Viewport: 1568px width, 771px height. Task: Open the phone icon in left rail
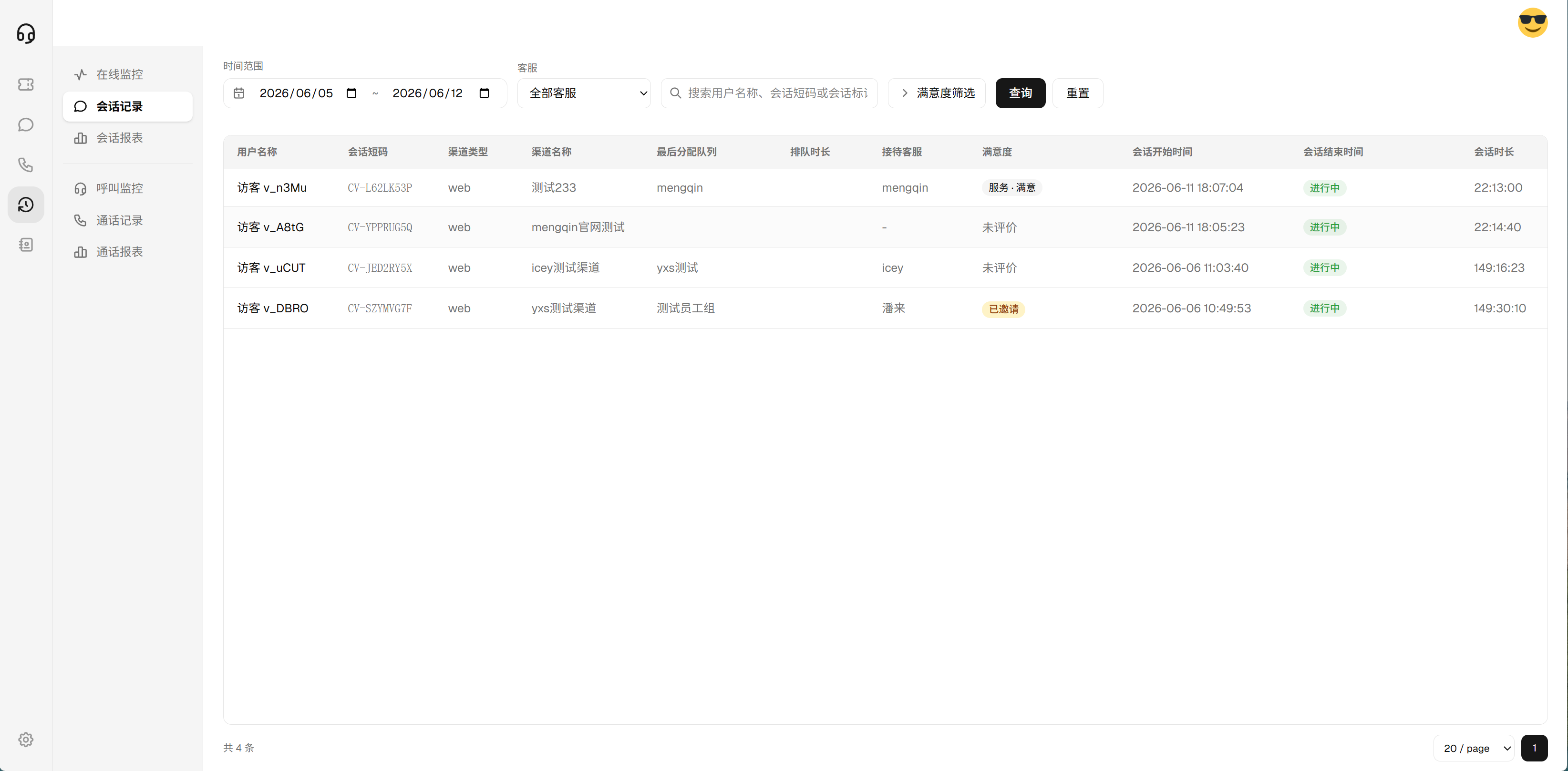point(26,165)
